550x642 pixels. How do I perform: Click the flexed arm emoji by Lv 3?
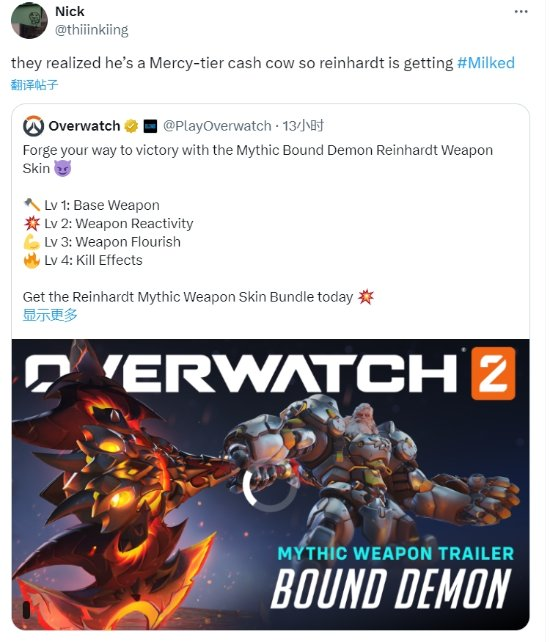[32, 242]
